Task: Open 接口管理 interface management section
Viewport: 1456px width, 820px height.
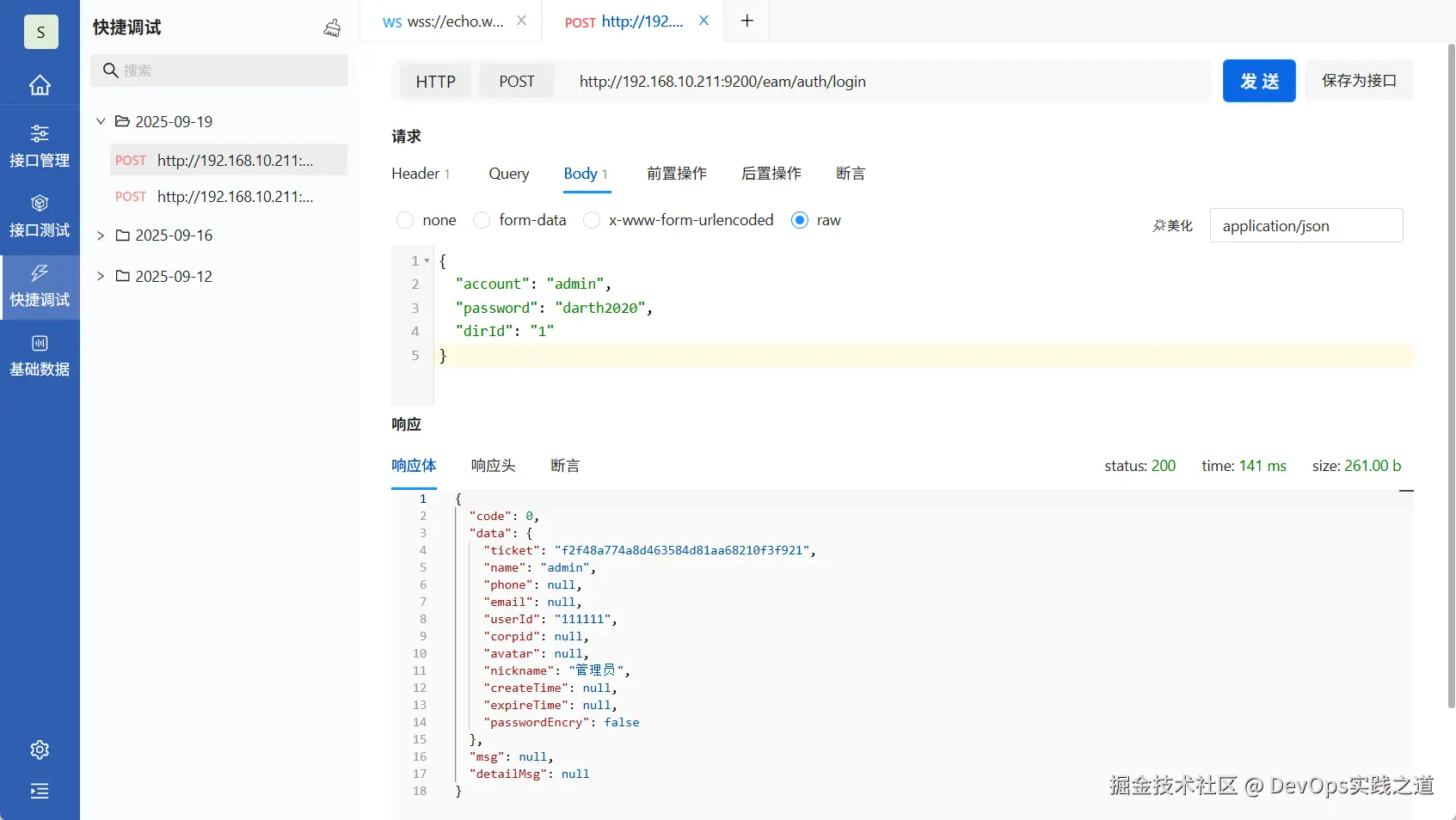Action: point(40,146)
